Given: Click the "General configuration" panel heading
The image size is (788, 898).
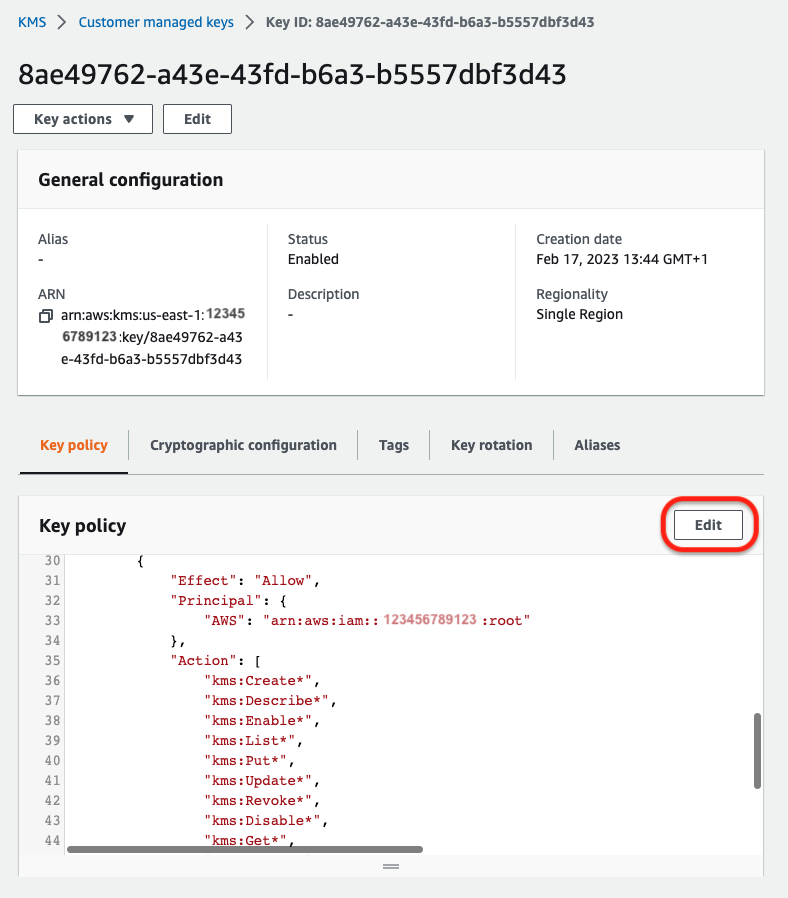Looking at the screenshot, I should (131, 180).
